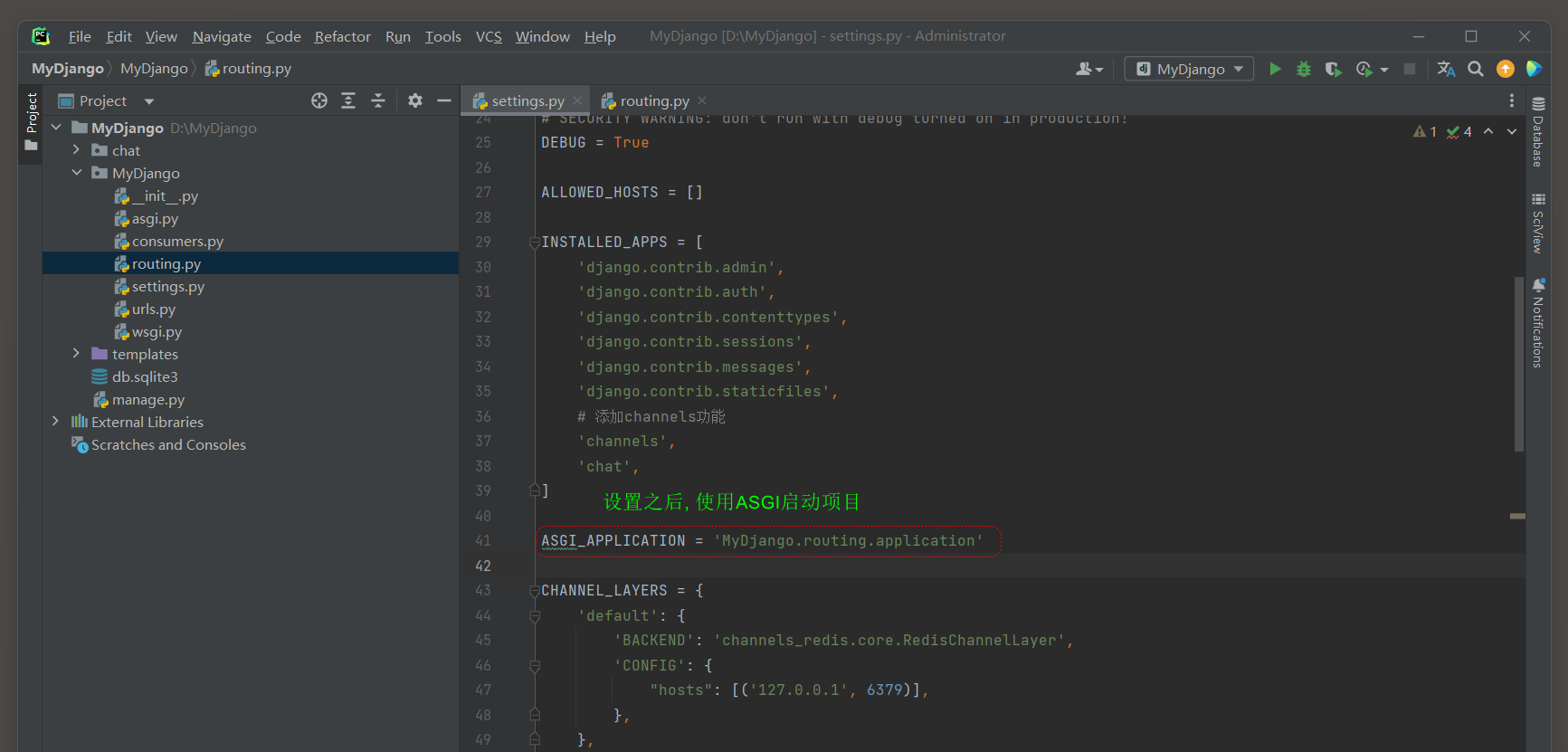Open the SciView tool window

tap(1537, 223)
